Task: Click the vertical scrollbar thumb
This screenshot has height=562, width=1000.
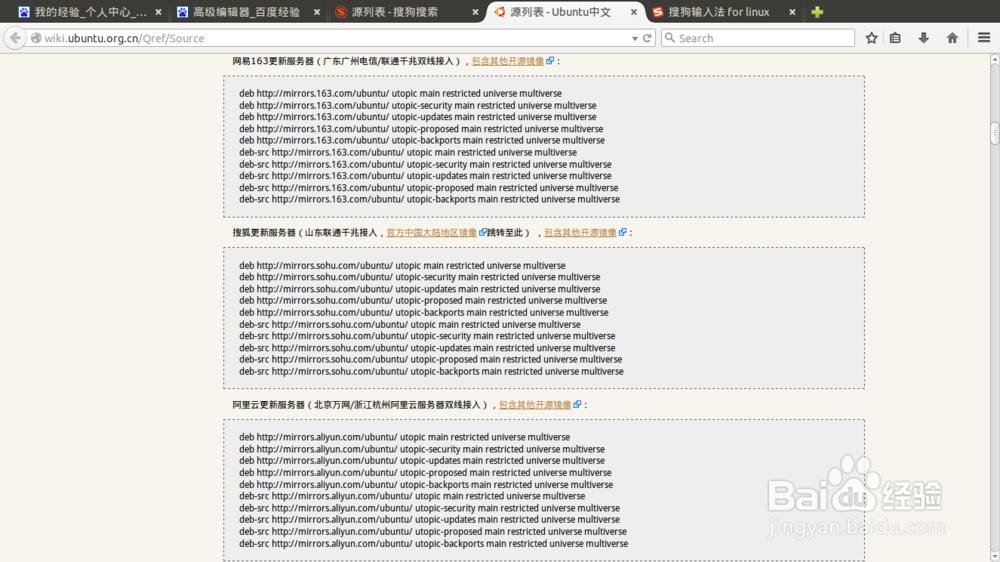Action: 995,133
